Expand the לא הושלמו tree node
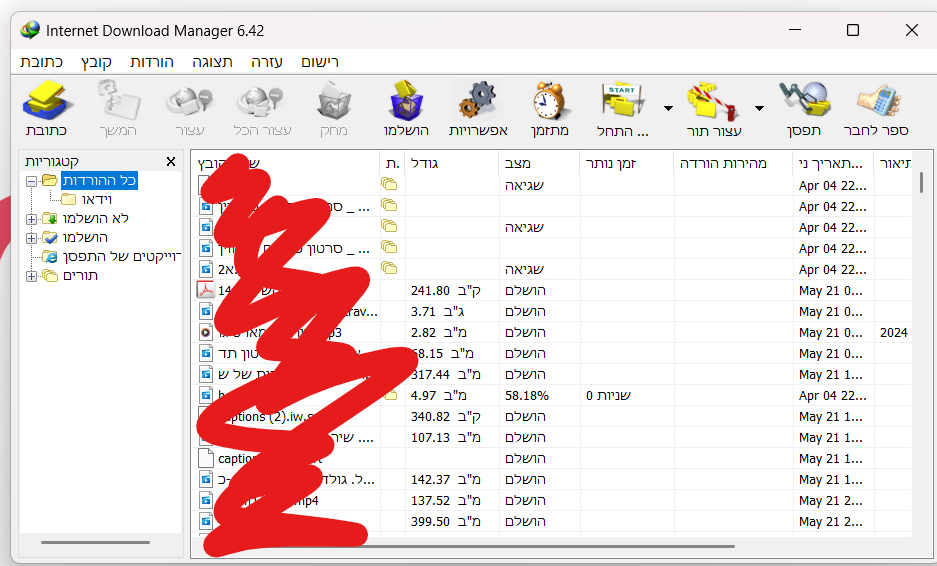The image size is (937, 566). click(32, 219)
